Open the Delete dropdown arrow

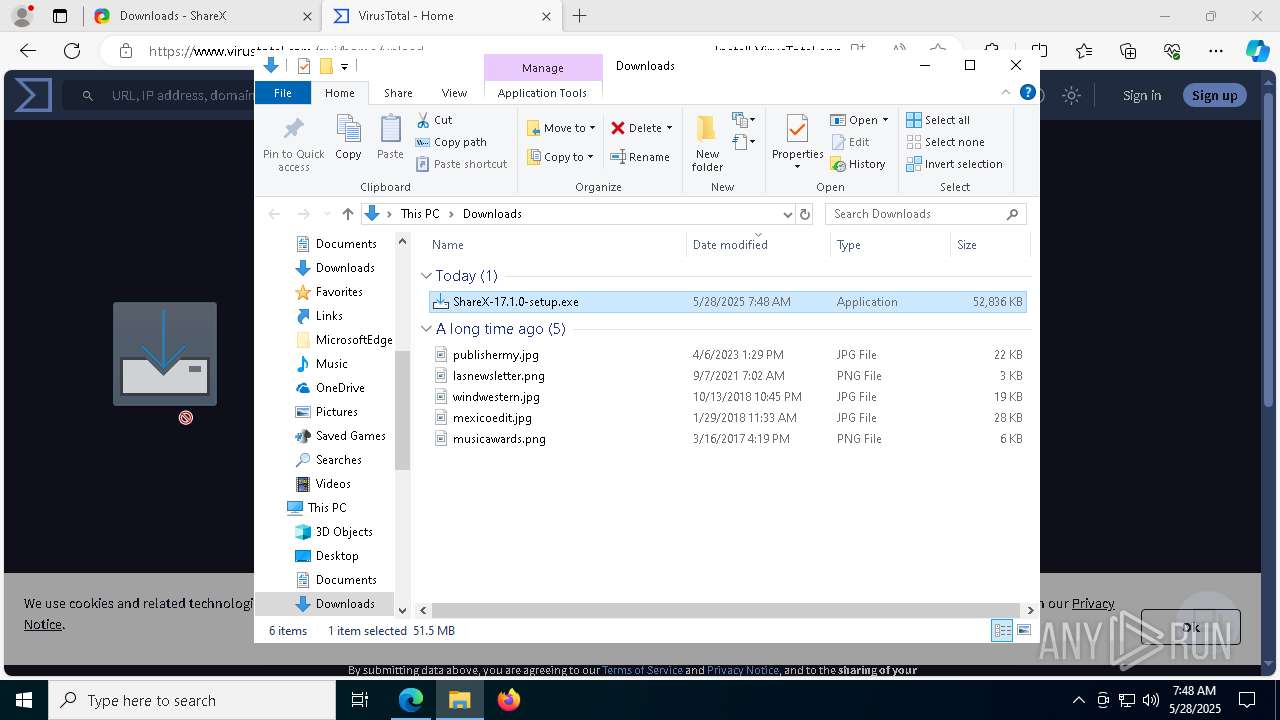point(669,128)
